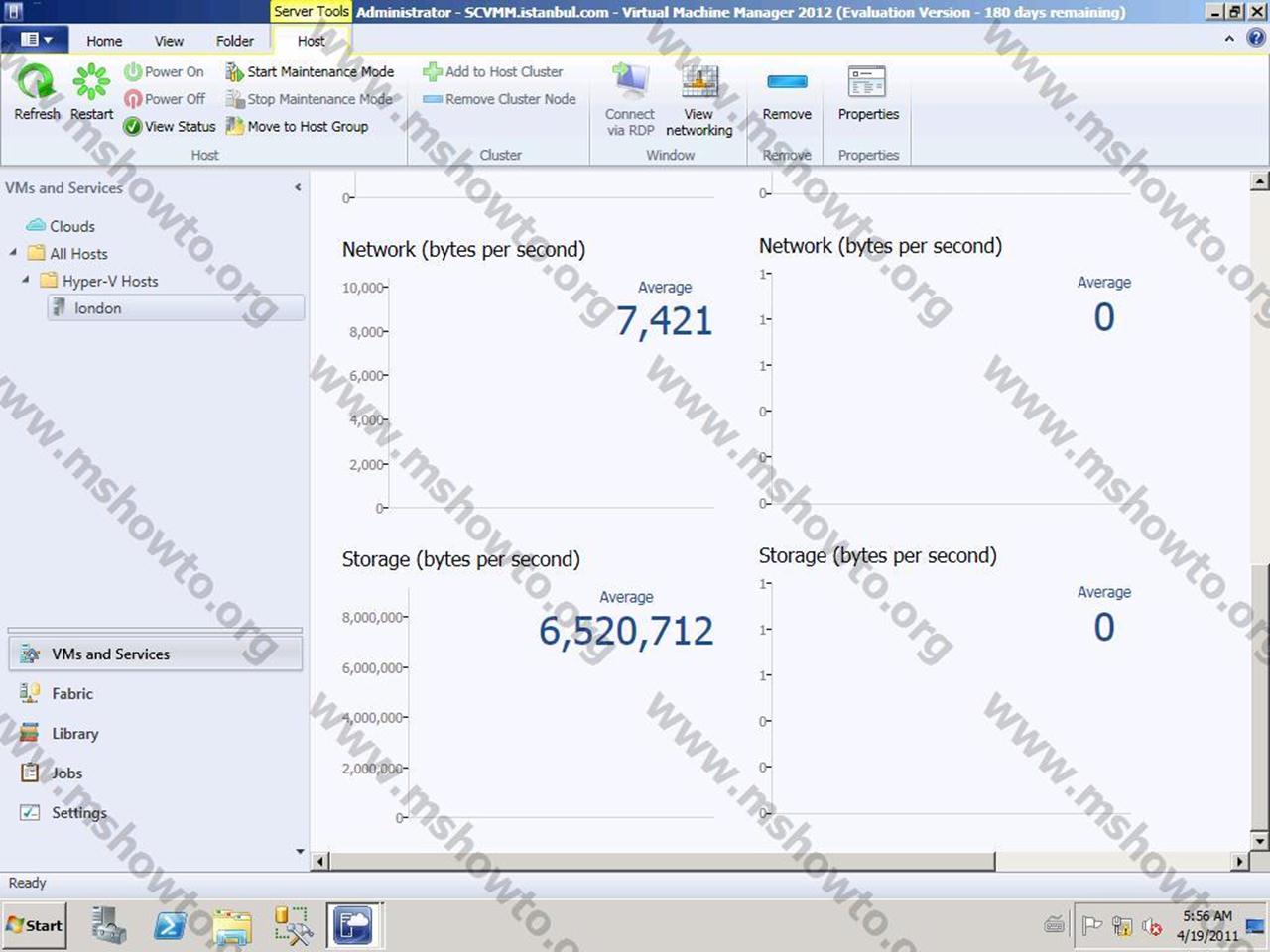The image size is (1270, 952).
Task: Open Connect via RDP
Action: coord(630,99)
